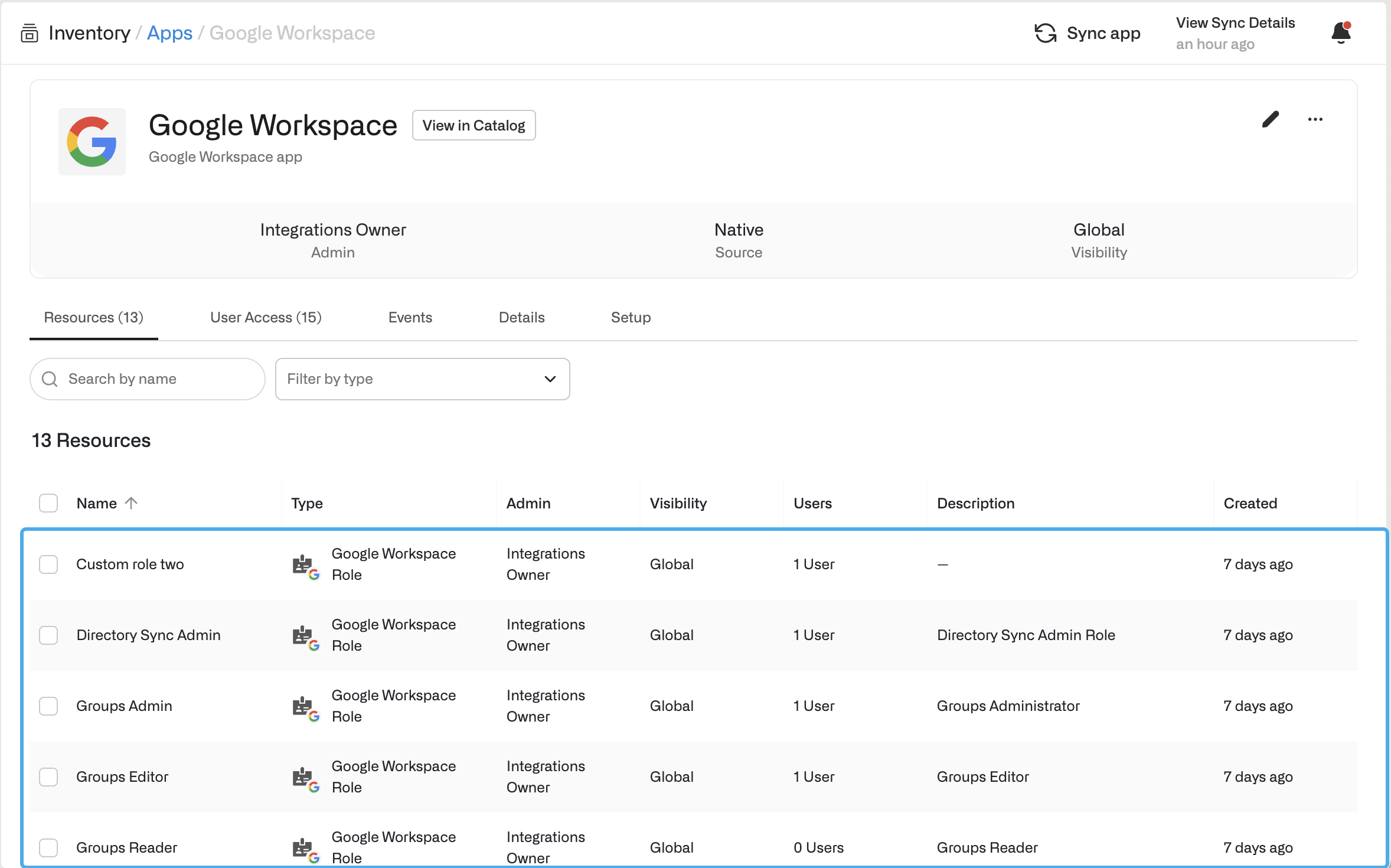This screenshot has height=868, width=1391.
Task: Check the Groups Admin checkbox
Action: coord(48,706)
